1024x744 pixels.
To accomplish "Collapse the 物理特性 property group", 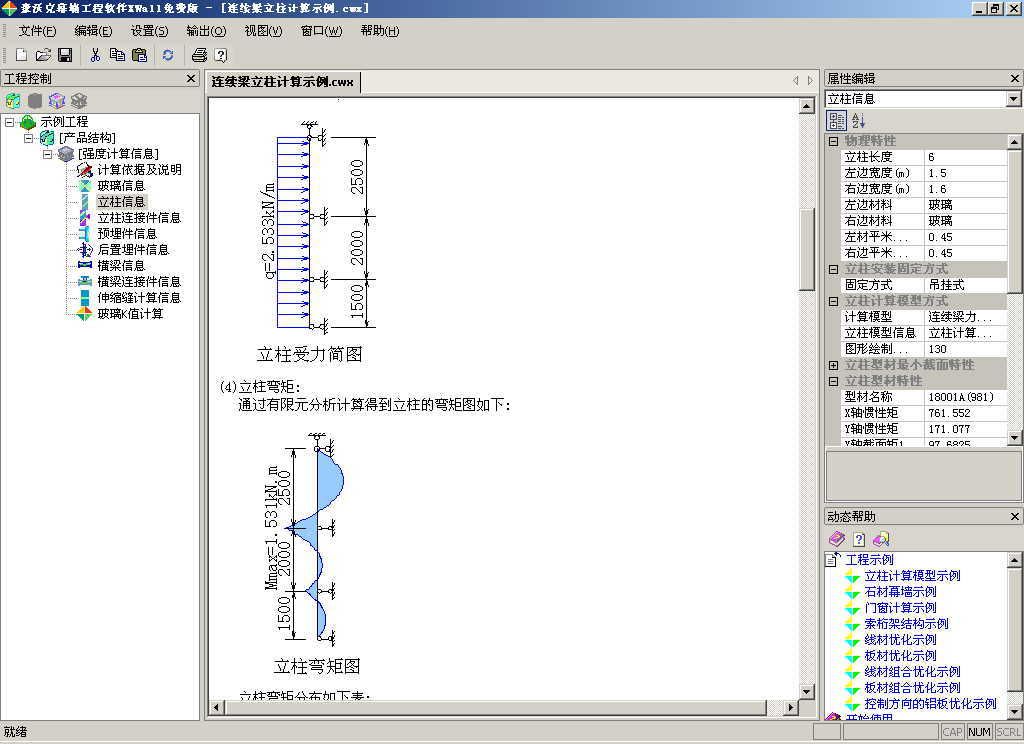I will pos(833,141).
